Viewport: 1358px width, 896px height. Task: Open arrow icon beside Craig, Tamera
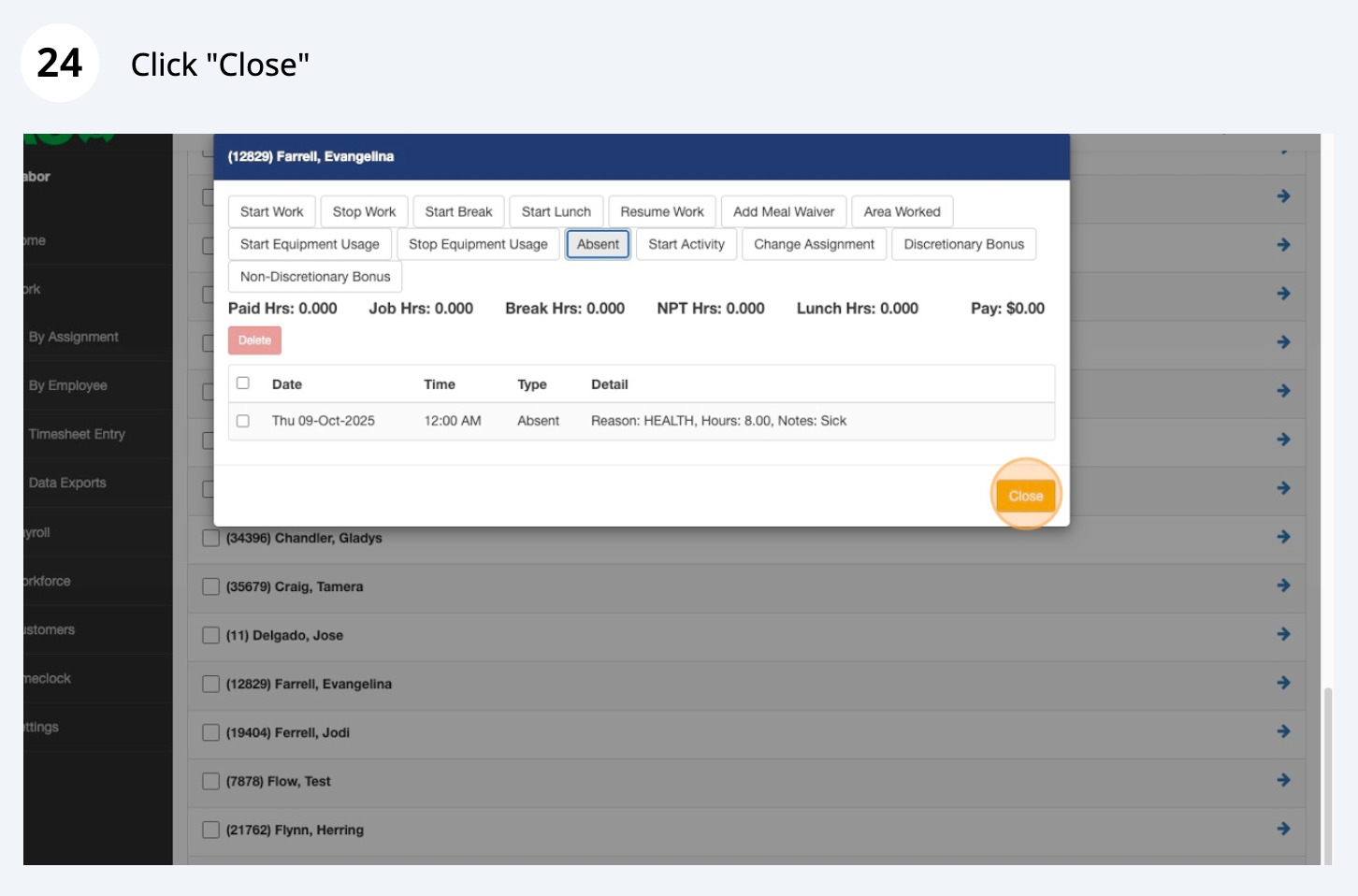[1283, 585]
